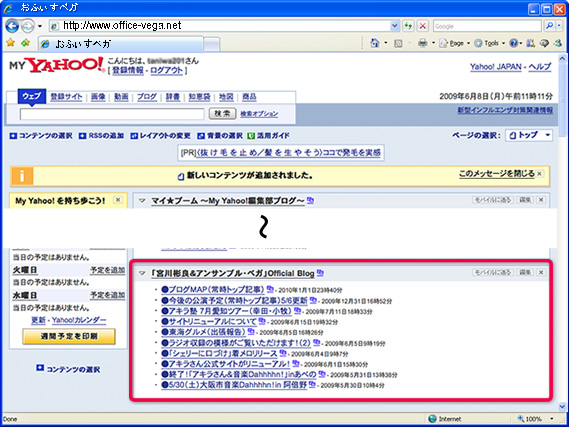Click 予定を追加 for 火曜日
This screenshot has width=569, height=427.
[x=108, y=270]
